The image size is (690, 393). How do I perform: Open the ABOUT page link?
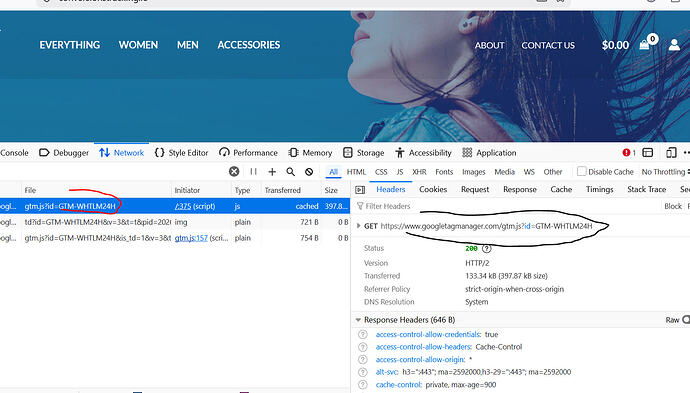point(489,45)
